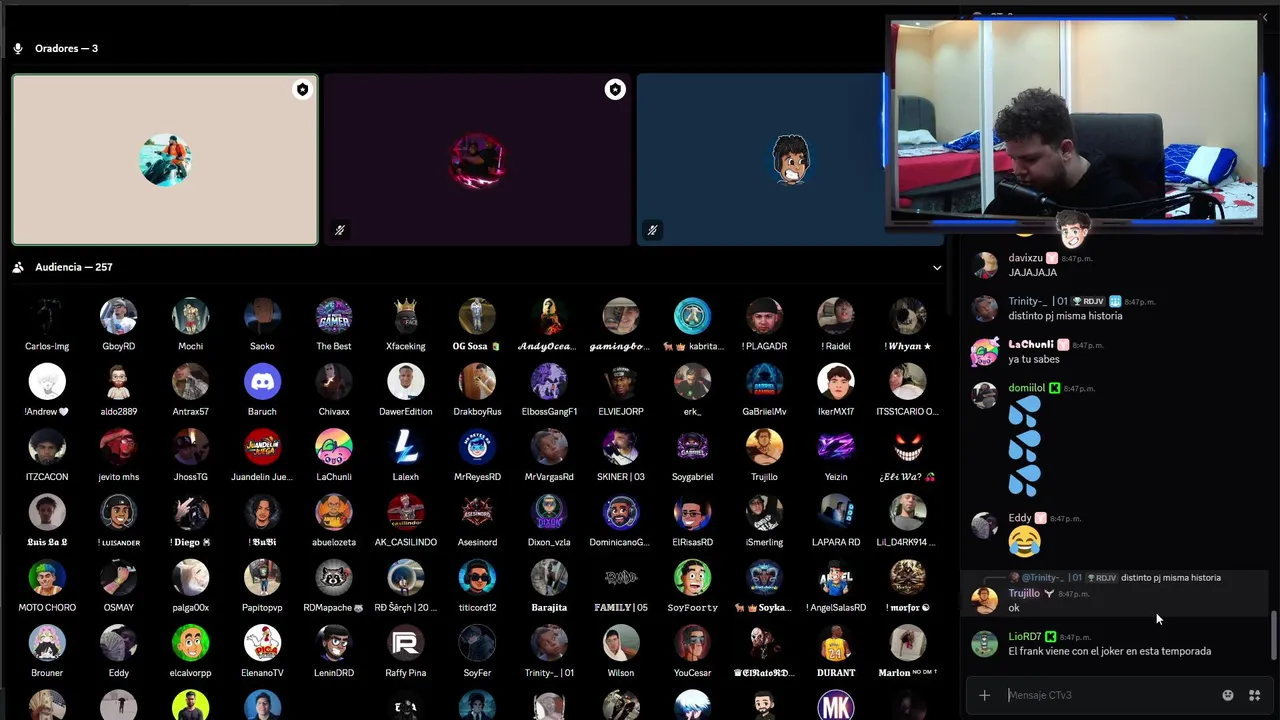Select third speaker tile with cartoon face
The width and height of the screenshot is (1280, 720).
point(790,160)
